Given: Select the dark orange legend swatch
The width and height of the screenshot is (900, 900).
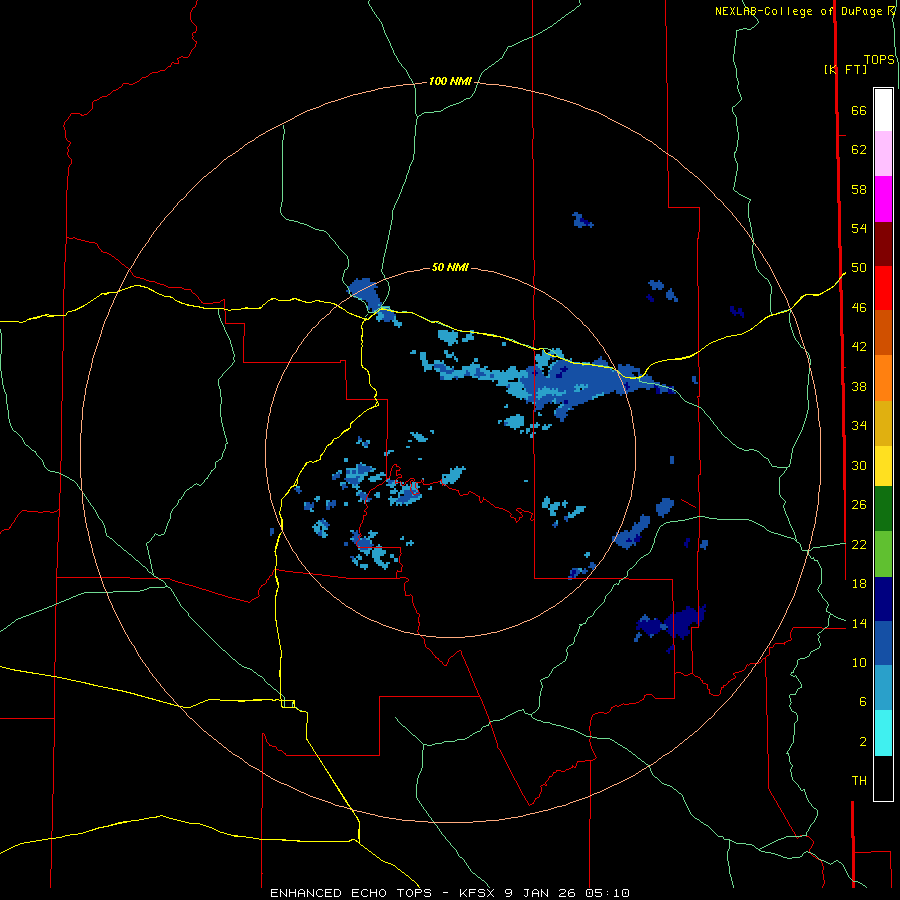Looking at the screenshot, I should [x=883, y=333].
